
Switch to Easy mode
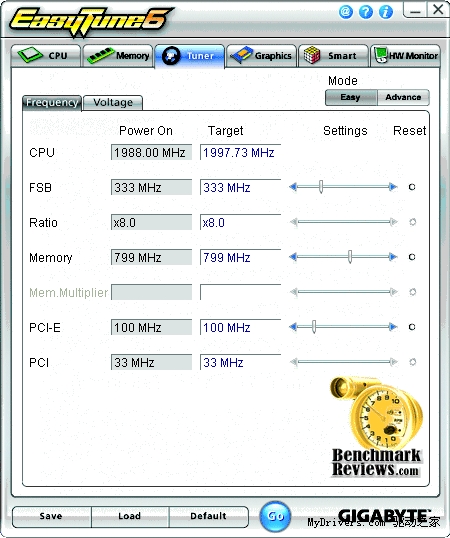click(351, 97)
